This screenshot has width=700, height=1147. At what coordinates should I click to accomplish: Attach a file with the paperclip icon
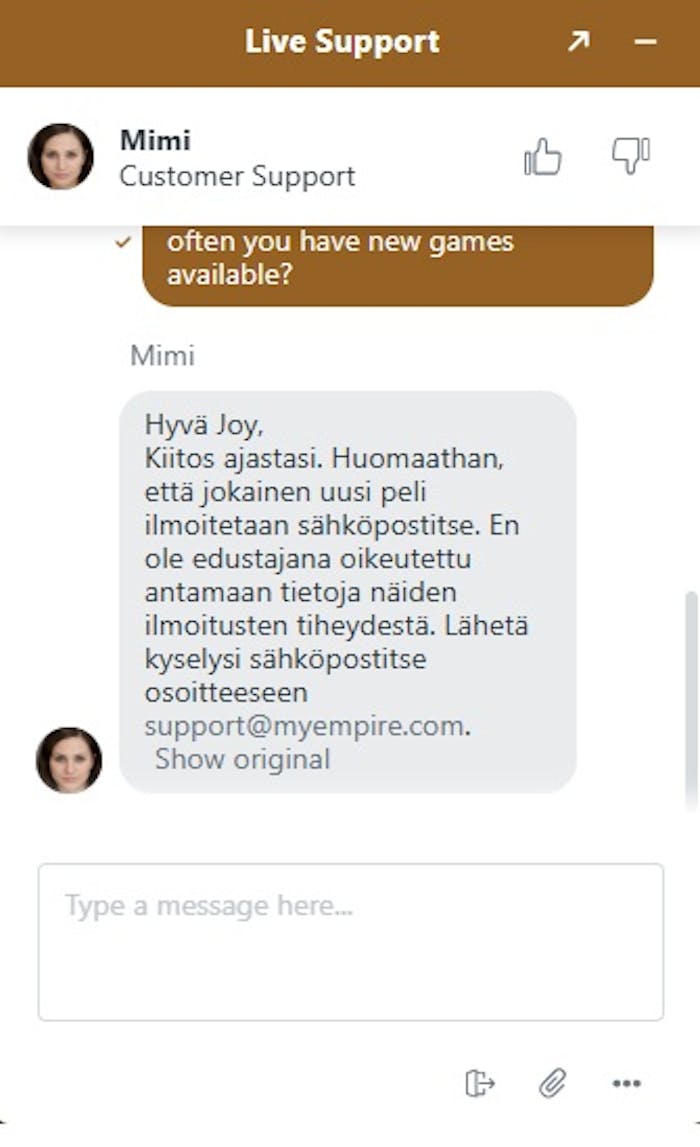(x=553, y=1083)
